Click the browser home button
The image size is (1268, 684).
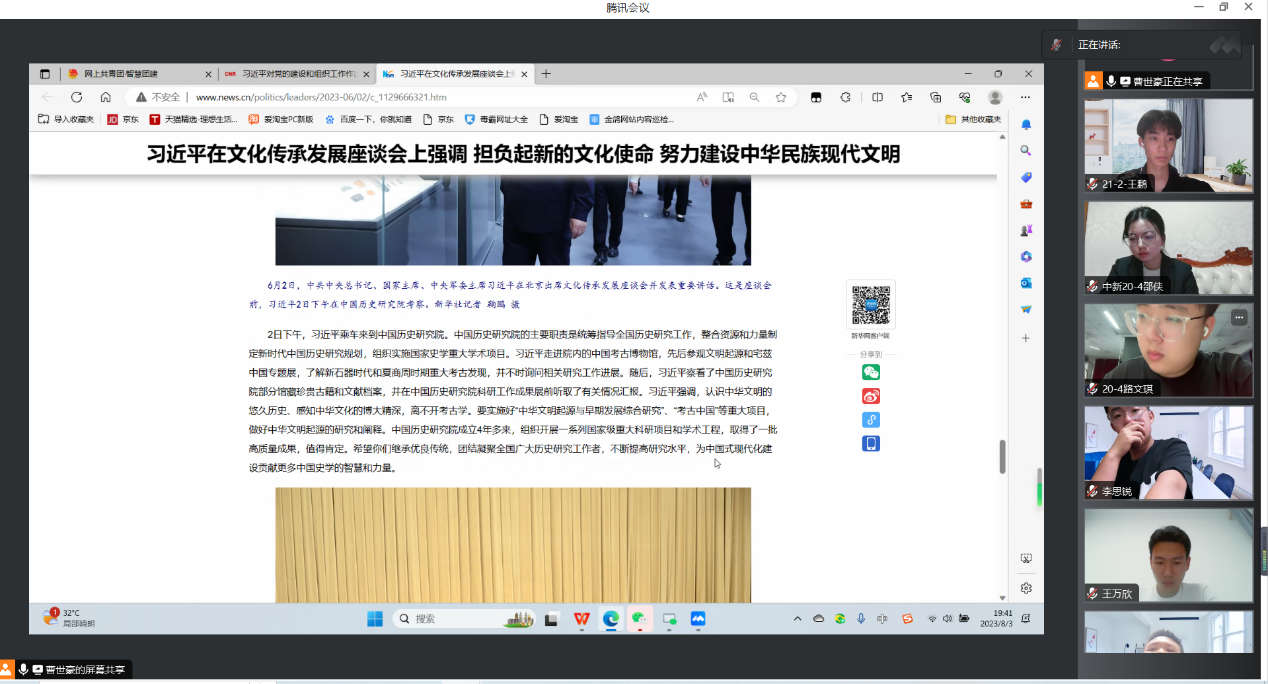point(105,97)
